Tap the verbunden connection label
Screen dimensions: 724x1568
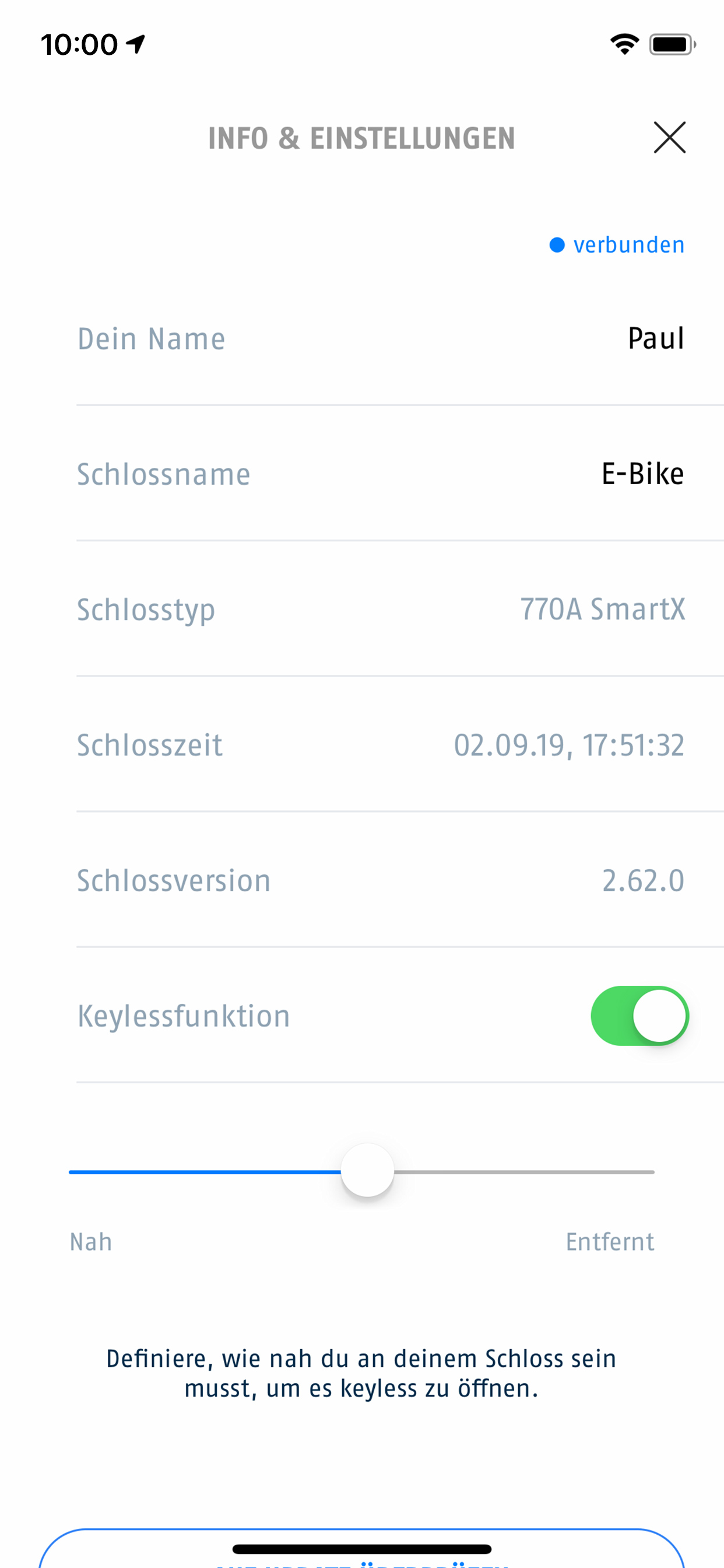point(629,244)
